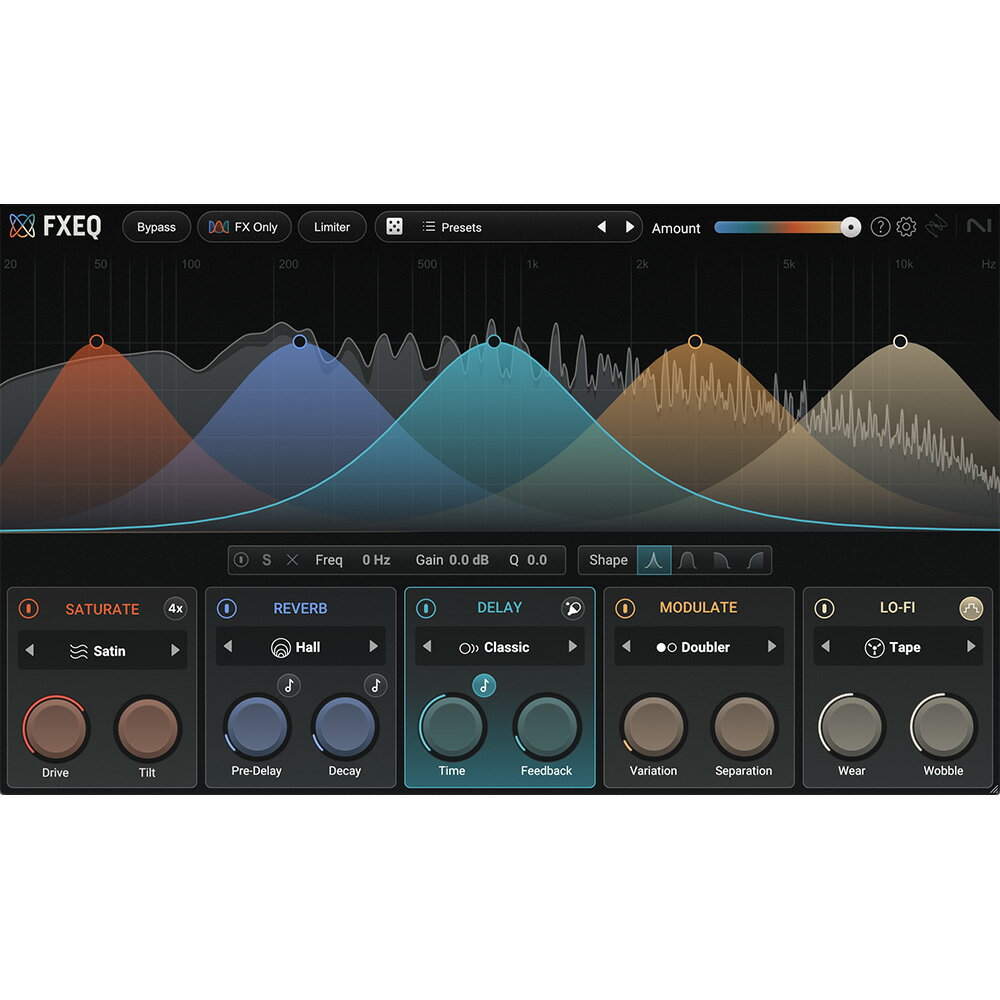Viewport: 1000px width, 1000px height.
Task: Select the Delay module panel title
Action: click(x=499, y=608)
